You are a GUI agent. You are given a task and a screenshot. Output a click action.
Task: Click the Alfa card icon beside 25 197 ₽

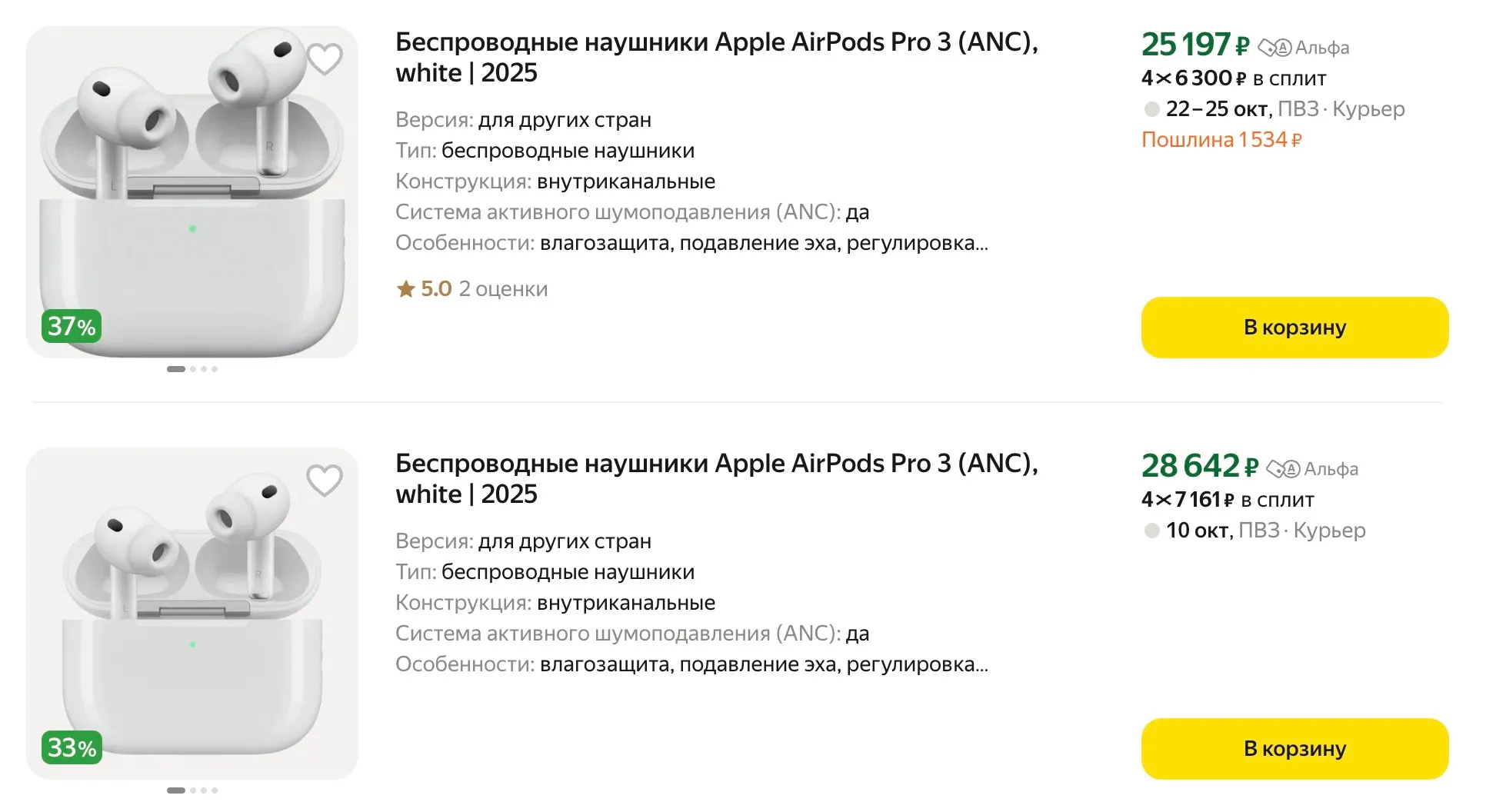pyautogui.click(x=1274, y=48)
